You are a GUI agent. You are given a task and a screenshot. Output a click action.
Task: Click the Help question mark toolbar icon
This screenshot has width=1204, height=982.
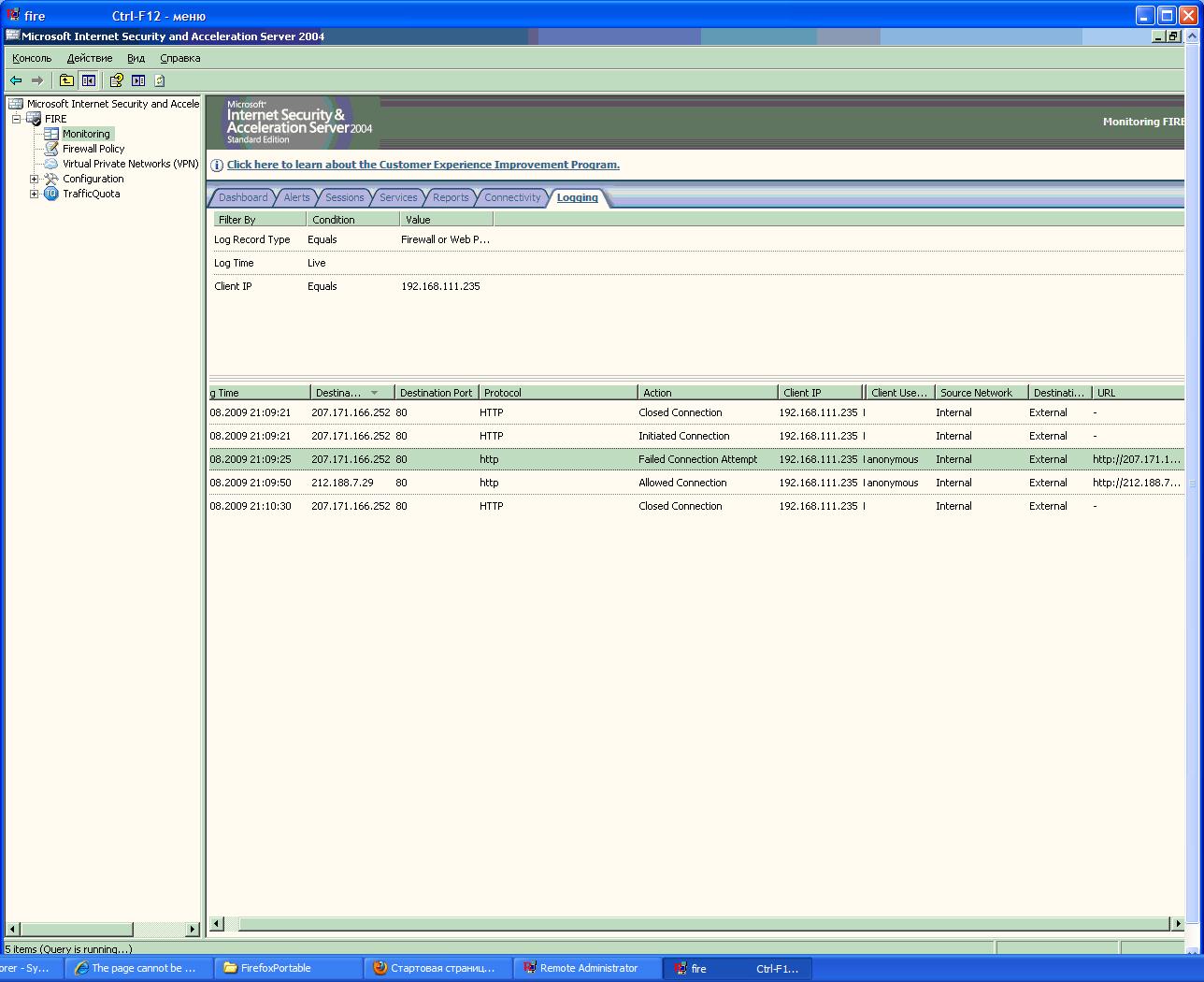coord(117,80)
